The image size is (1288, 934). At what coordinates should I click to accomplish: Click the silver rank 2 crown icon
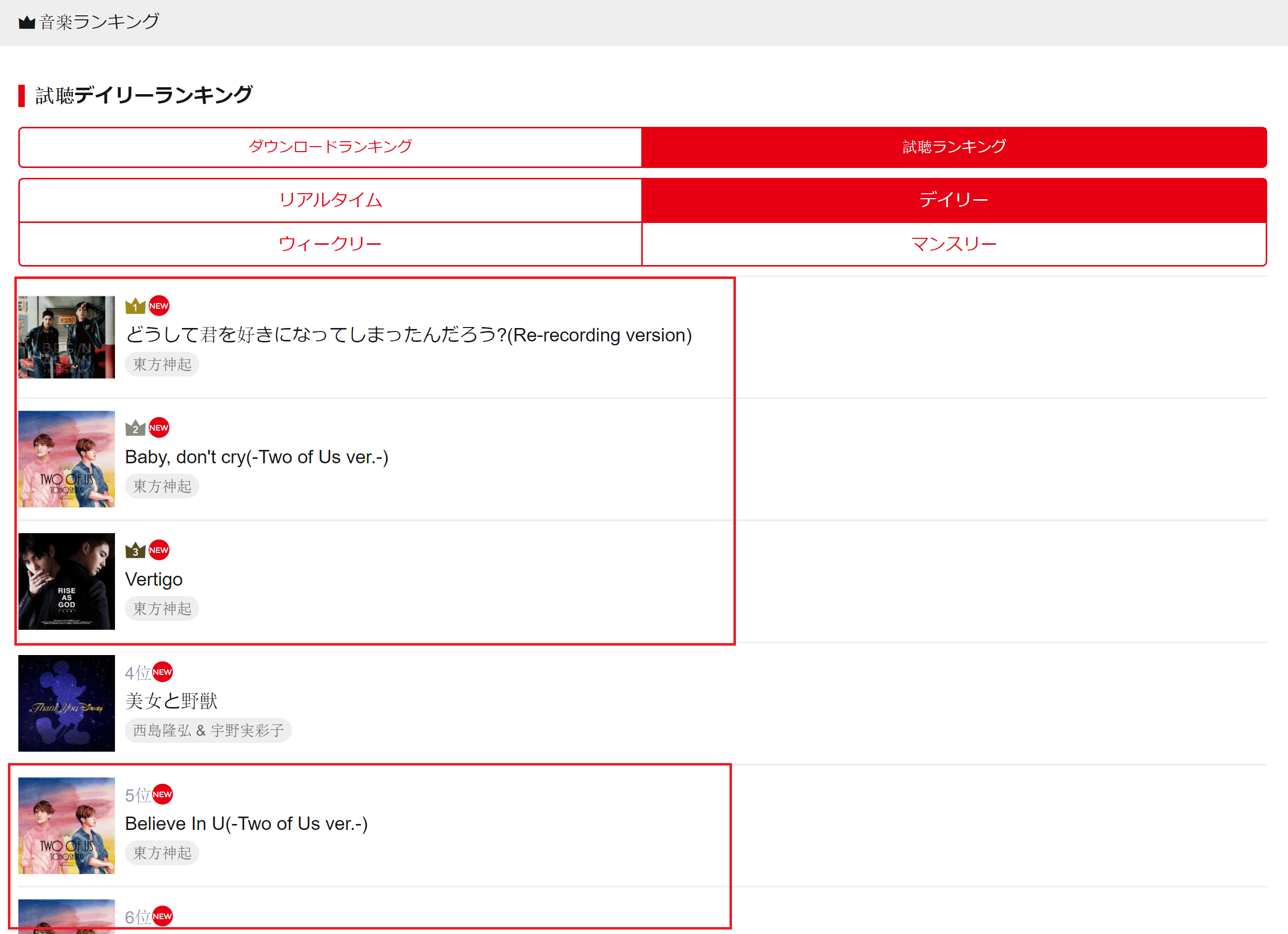[135, 428]
